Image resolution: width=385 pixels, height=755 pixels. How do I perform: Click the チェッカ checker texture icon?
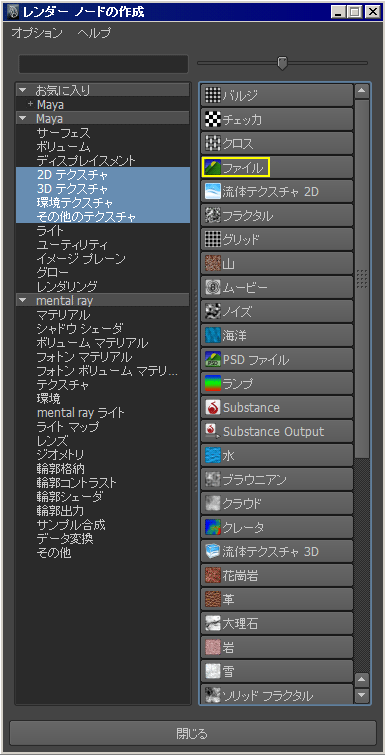click(x=212, y=119)
